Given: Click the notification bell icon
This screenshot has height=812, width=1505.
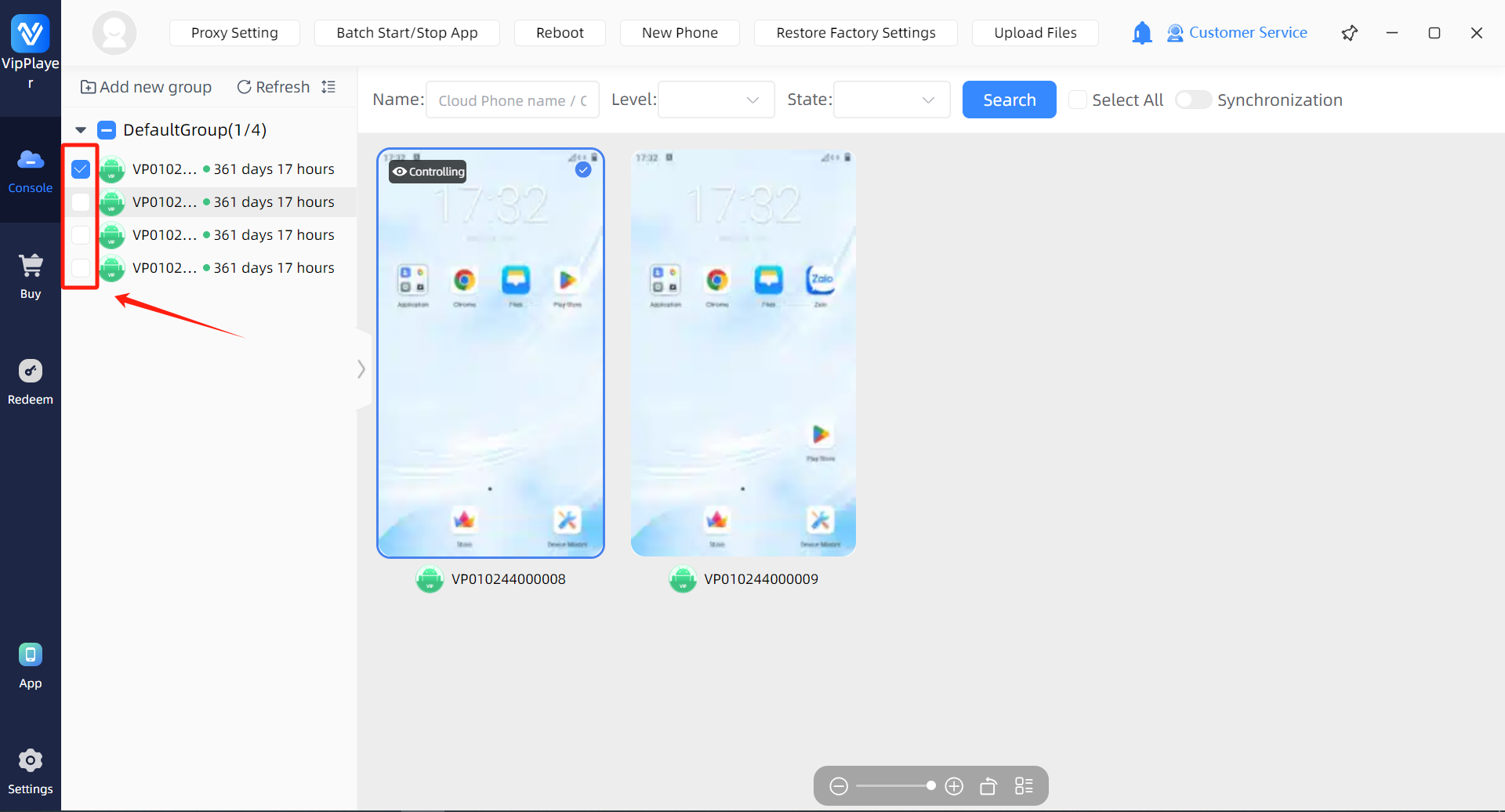Looking at the screenshot, I should pos(1141,33).
